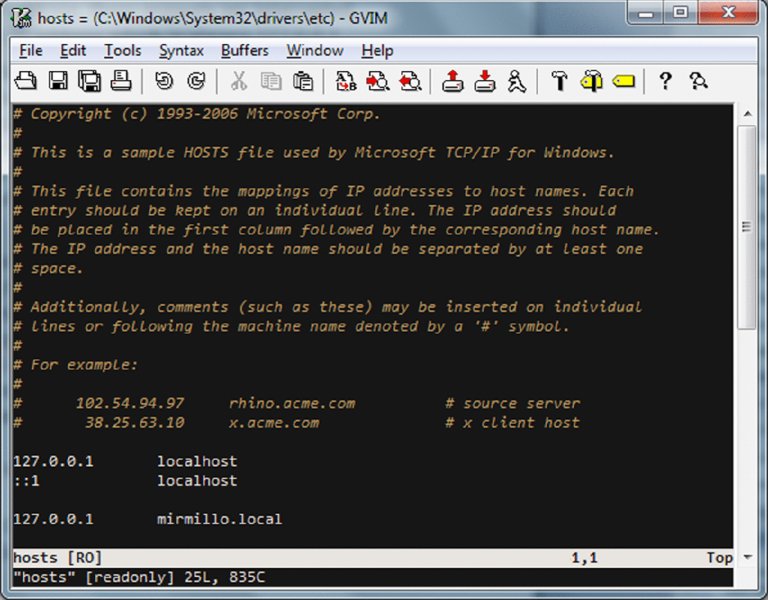Click the '1,1' cursor position indicator
This screenshot has width=768, height=600.
(585, 558)
